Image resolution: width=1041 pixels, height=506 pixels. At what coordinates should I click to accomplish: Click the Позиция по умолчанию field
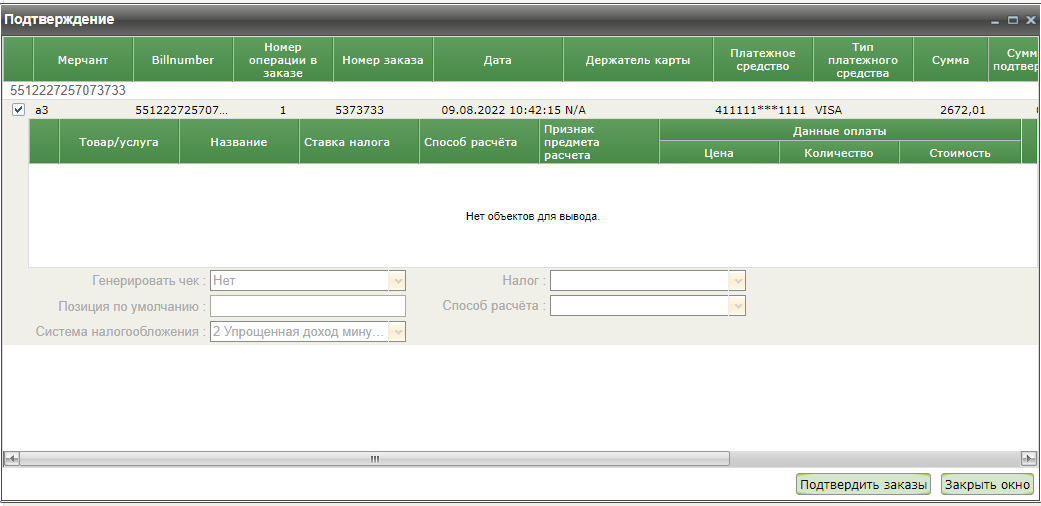click(307, 306)
